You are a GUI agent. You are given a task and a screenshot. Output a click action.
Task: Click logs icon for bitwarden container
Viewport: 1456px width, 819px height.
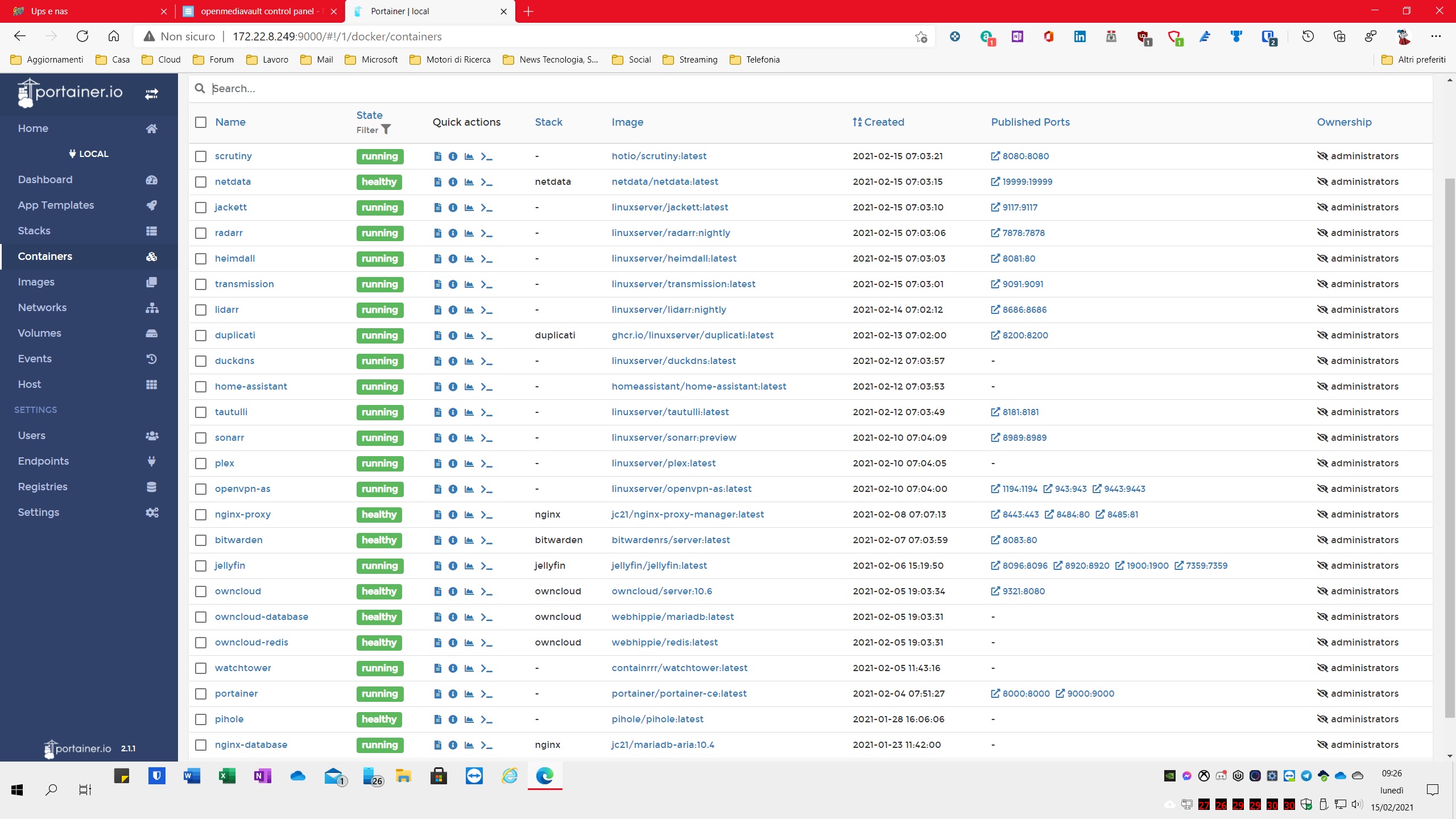pos(437,540)
